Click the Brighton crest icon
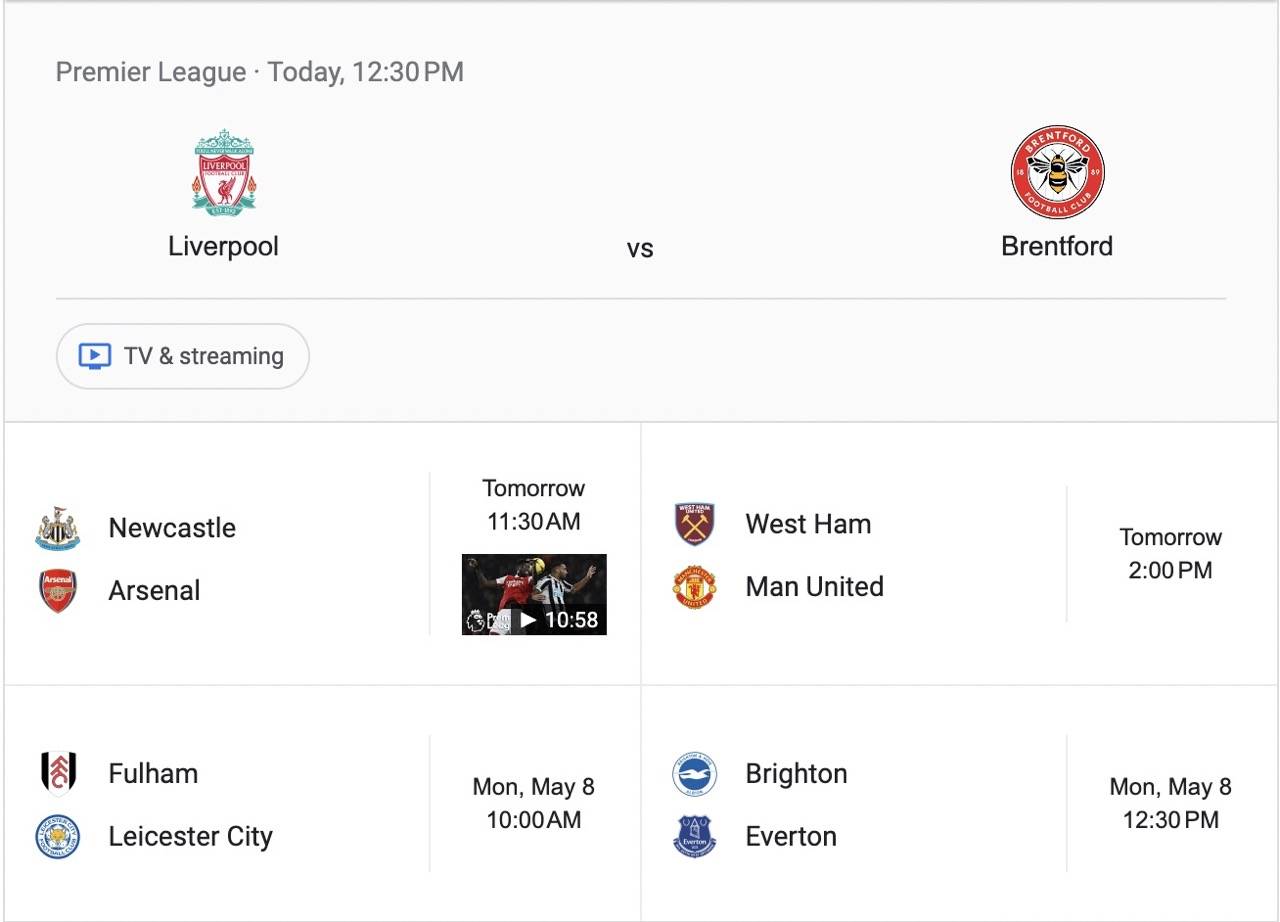 pyautogui.click(x=694, y=774)
